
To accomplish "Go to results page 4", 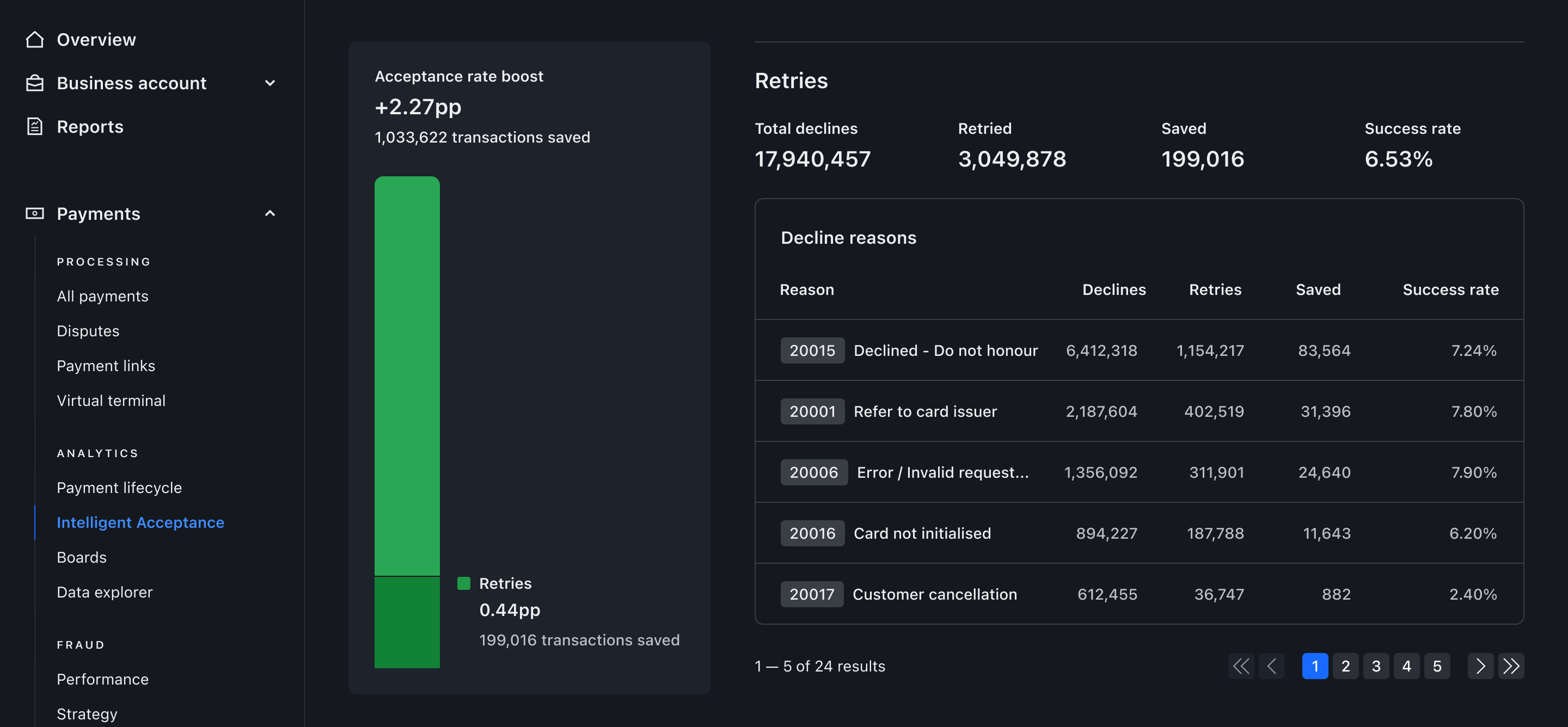I will 1406,666.
